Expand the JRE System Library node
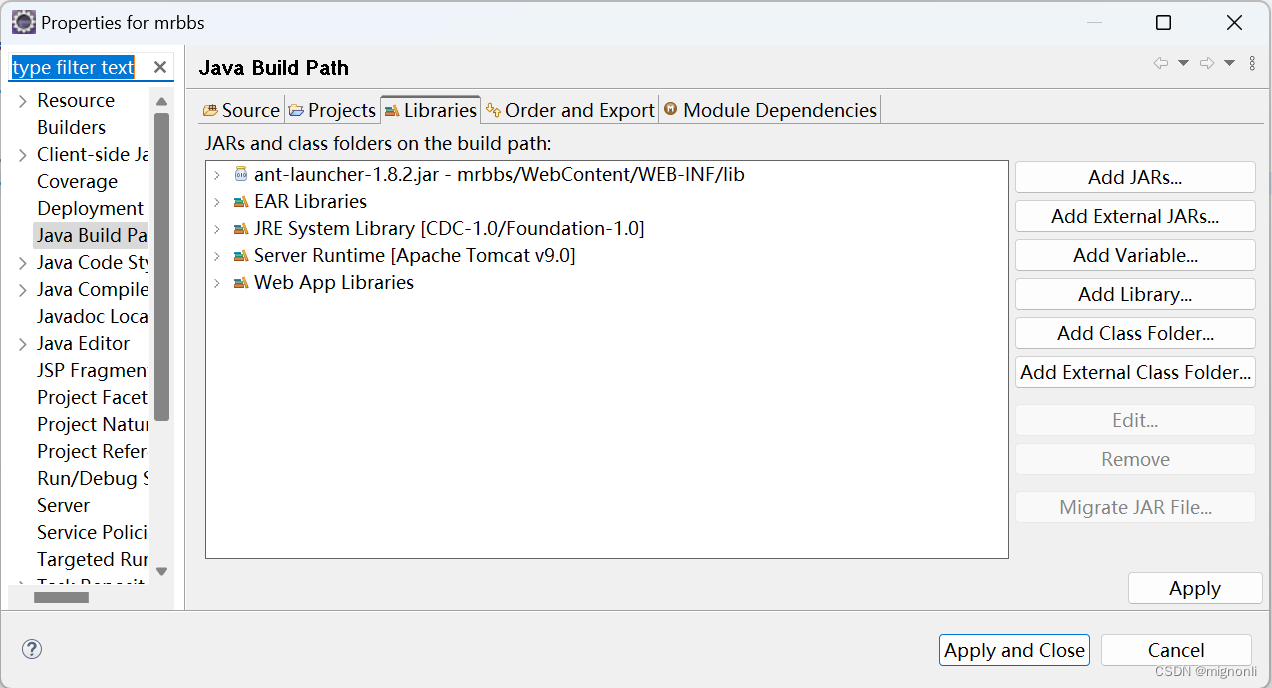 [219, 228]
